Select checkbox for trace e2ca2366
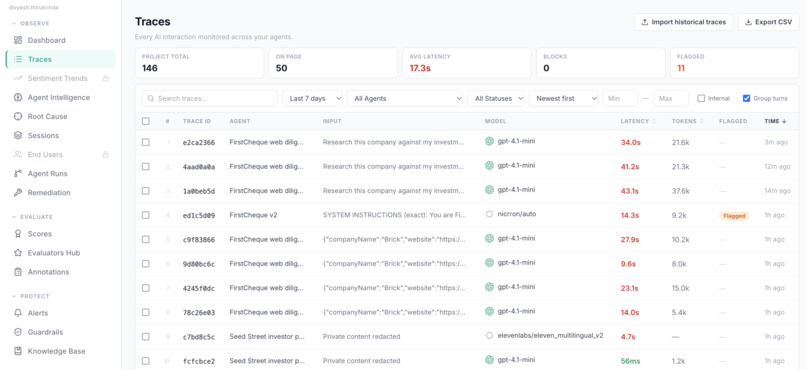 pos(146,142)
